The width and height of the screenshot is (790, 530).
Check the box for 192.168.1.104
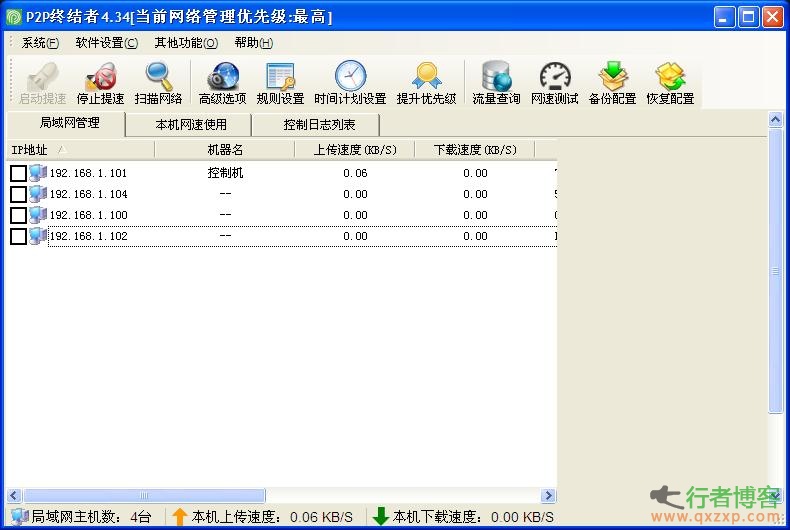(18, 194)
